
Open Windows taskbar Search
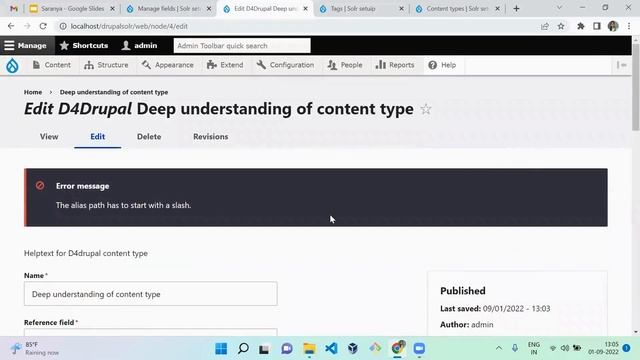243,349
